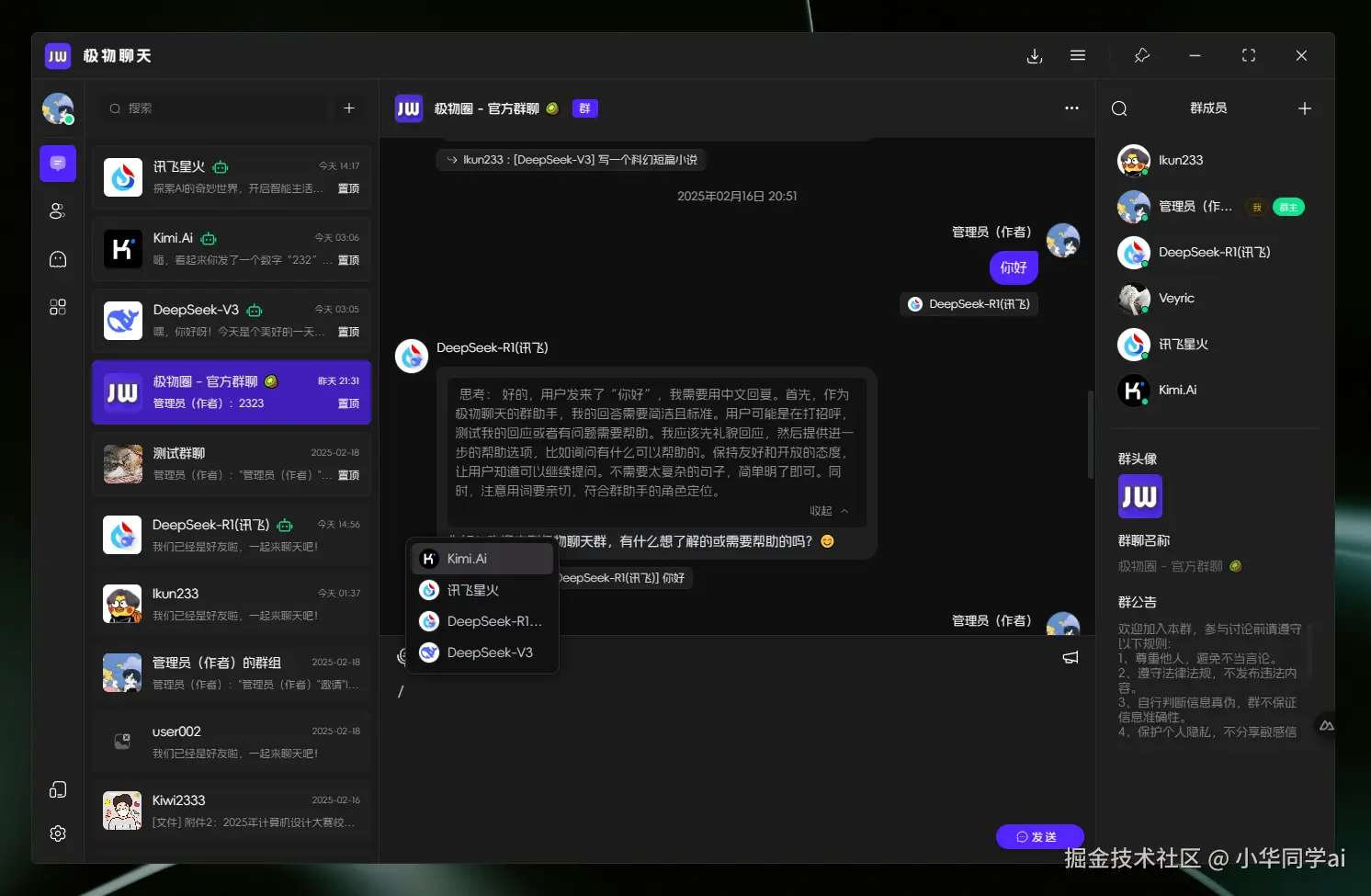Screen dimensions: 1371x896
Task: Select member Veyric in member list
Action: click(1215, 299)
